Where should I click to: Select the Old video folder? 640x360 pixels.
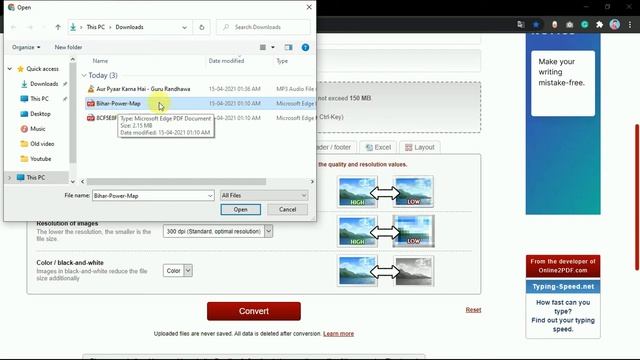(x=42, y=144)
